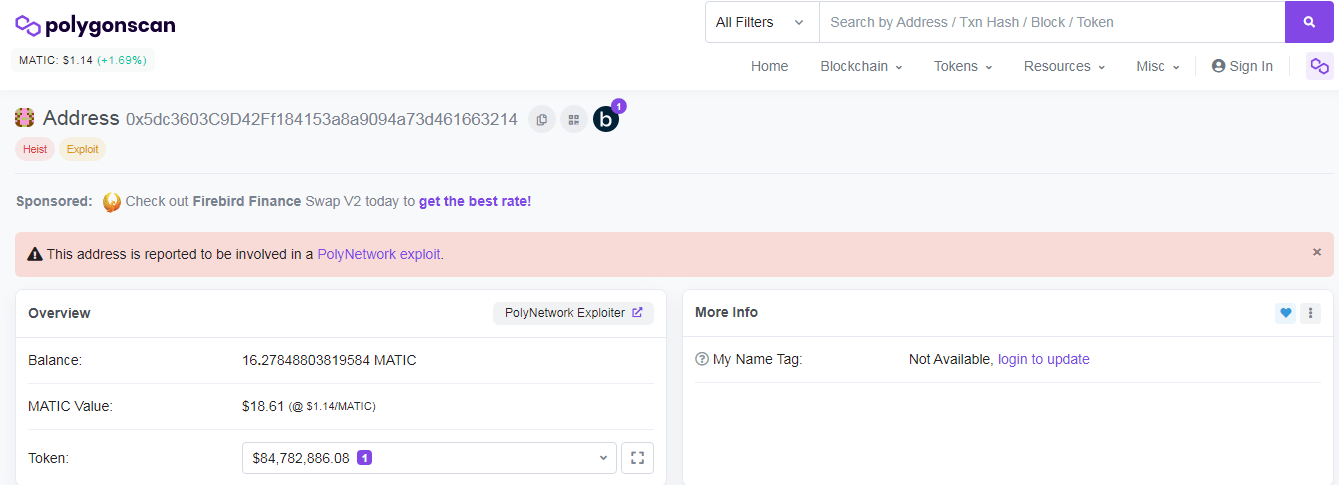Go to the Home page
The width and height of the screenshot is (1339, 485).
pos(769,66)
